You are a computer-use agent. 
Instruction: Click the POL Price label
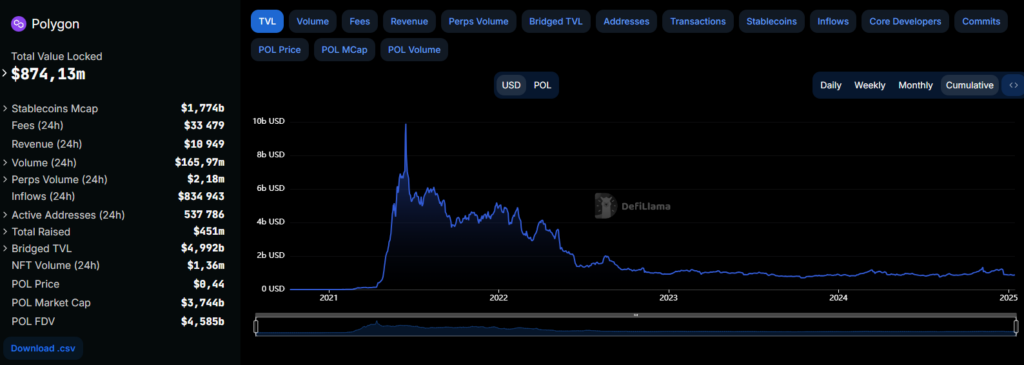tap(35, 285)
